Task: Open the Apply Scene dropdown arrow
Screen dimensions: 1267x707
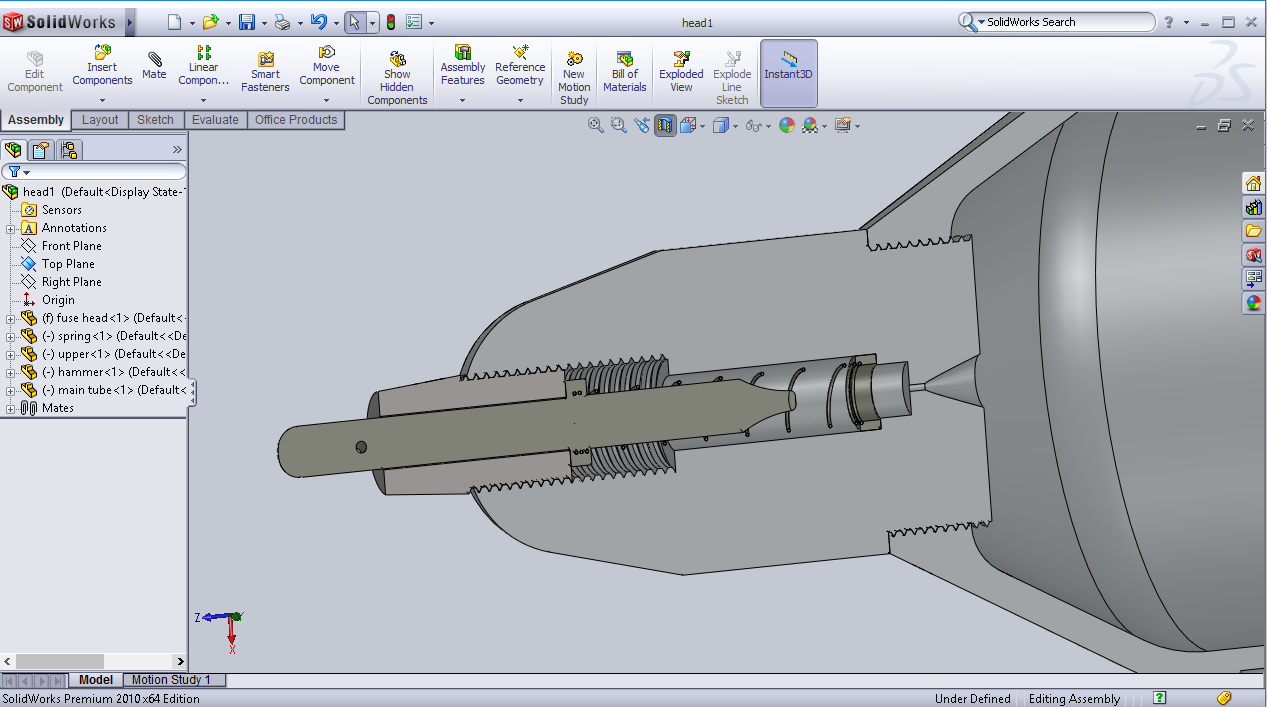Action: [825, 126]
